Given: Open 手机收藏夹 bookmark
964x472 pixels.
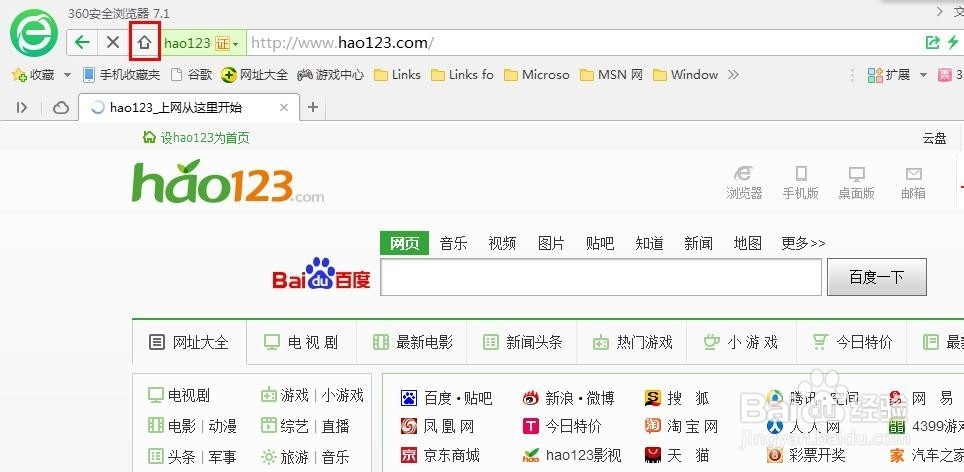Looking at the screenshot, I should tap(122, 75).
